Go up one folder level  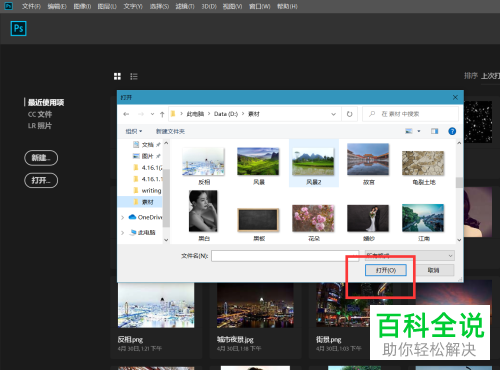pos(162,114)
